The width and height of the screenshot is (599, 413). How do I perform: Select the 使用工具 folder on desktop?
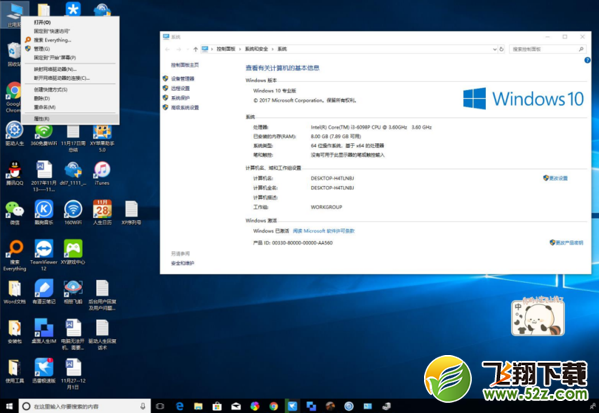pyautogui.click(x=15, y=371)
